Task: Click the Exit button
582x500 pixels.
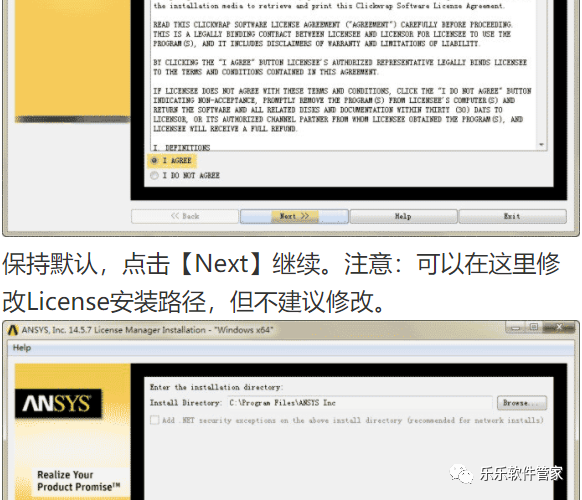Action: pyautogui.click(x=512, y=216)
